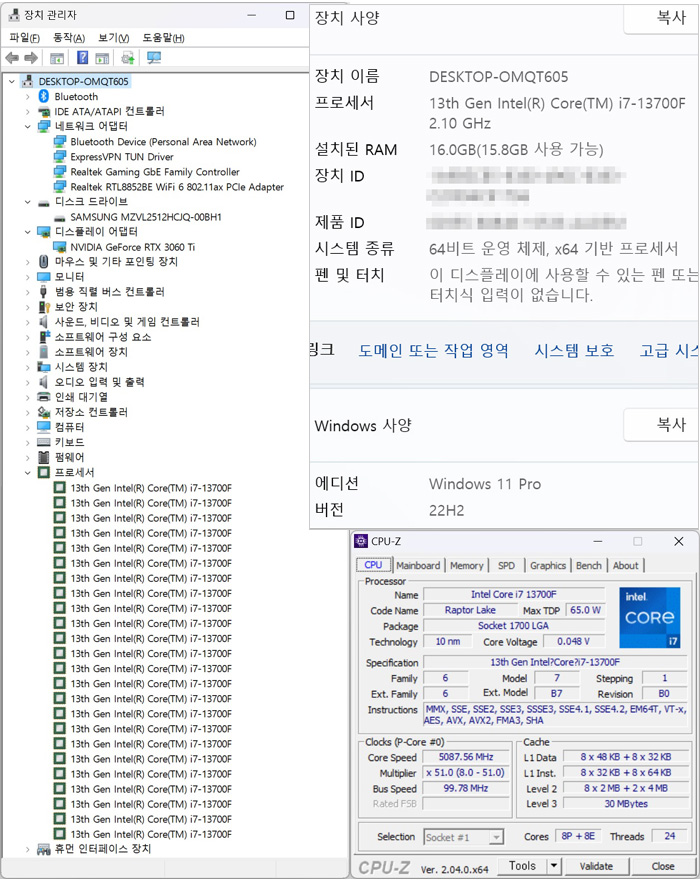The height and width of the screenshot is (883, 700).
Task: Switch to the Memory tab in CPU-Z
Action: click(467, 565)
